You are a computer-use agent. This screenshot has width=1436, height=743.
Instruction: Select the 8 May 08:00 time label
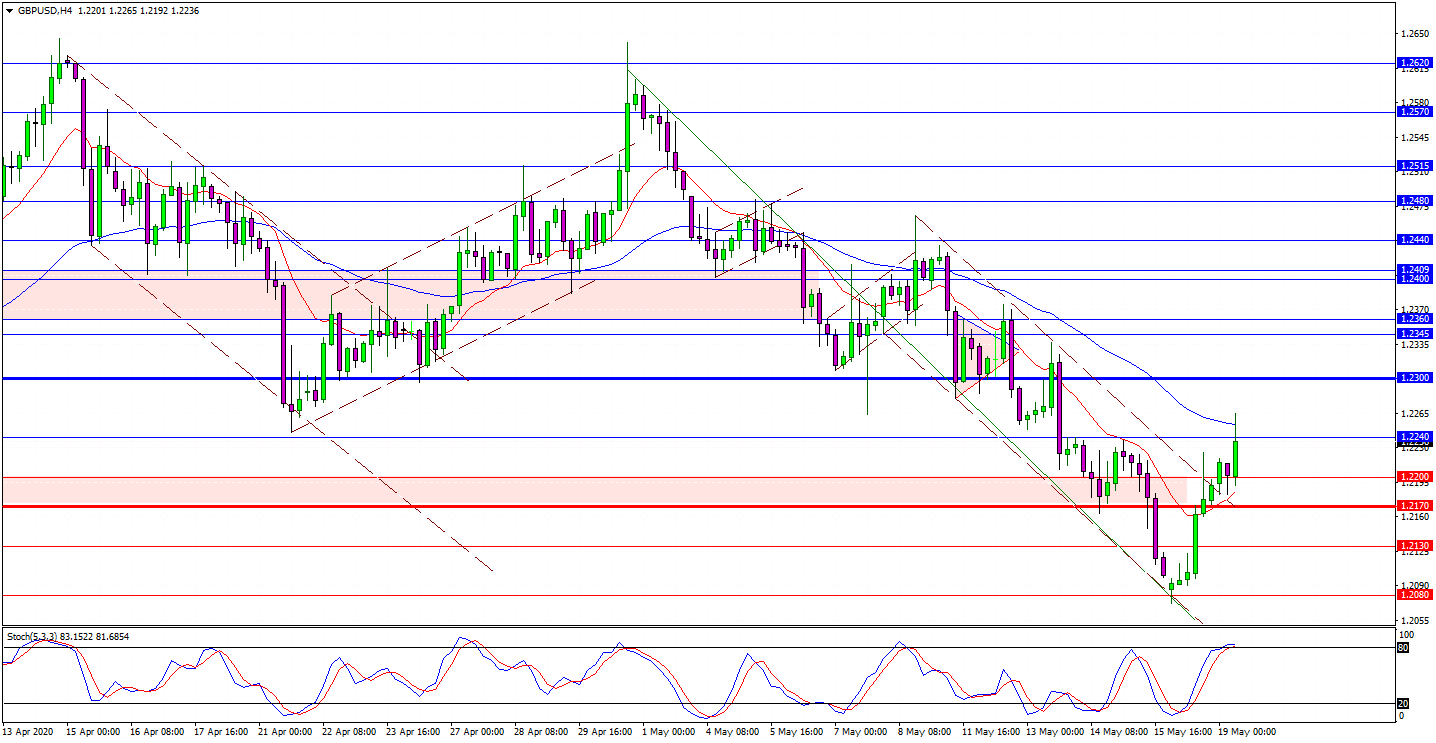coord(925,732)
